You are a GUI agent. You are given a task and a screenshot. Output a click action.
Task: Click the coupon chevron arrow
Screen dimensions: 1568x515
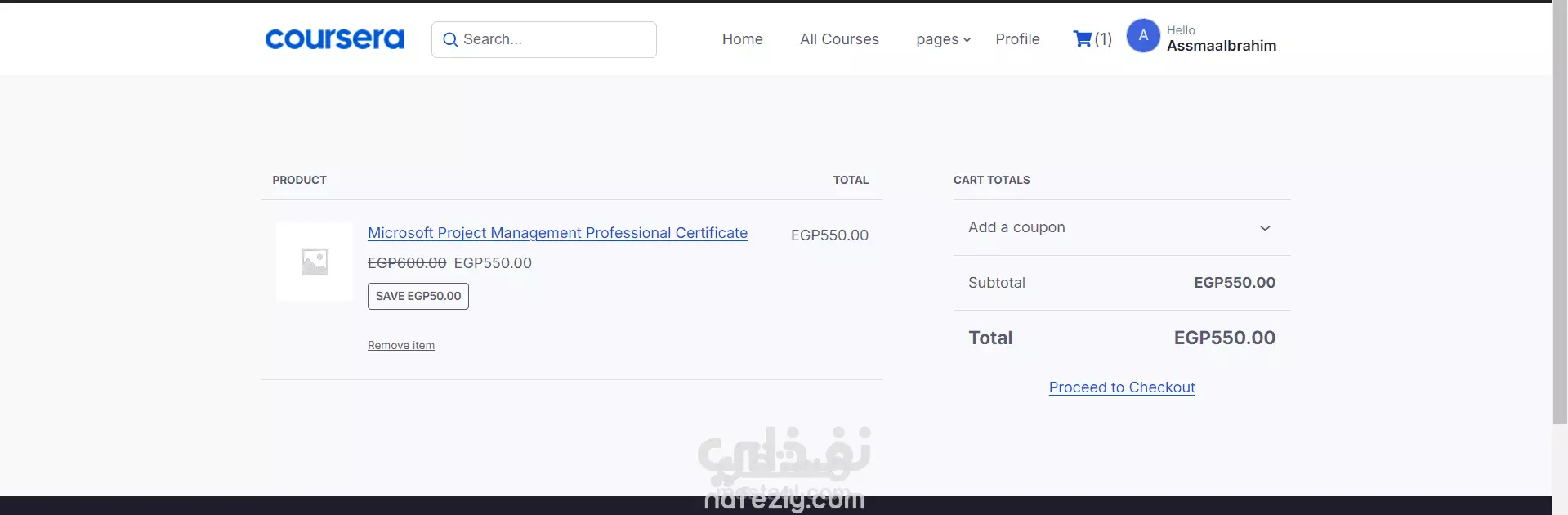tap(1265, 228)
